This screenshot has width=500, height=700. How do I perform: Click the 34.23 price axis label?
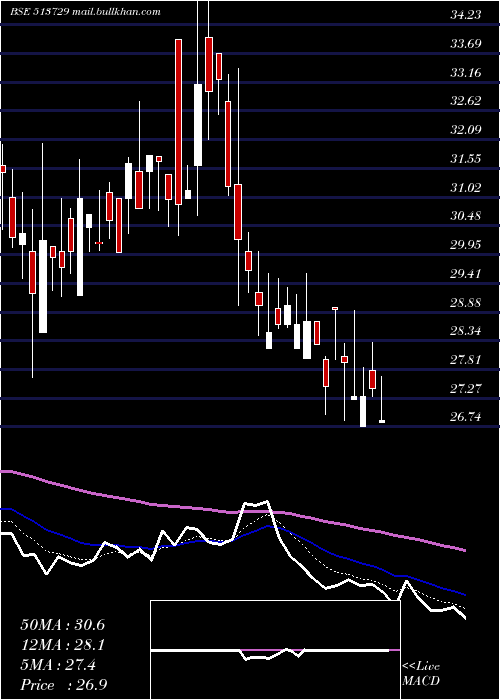pos(466,15)
